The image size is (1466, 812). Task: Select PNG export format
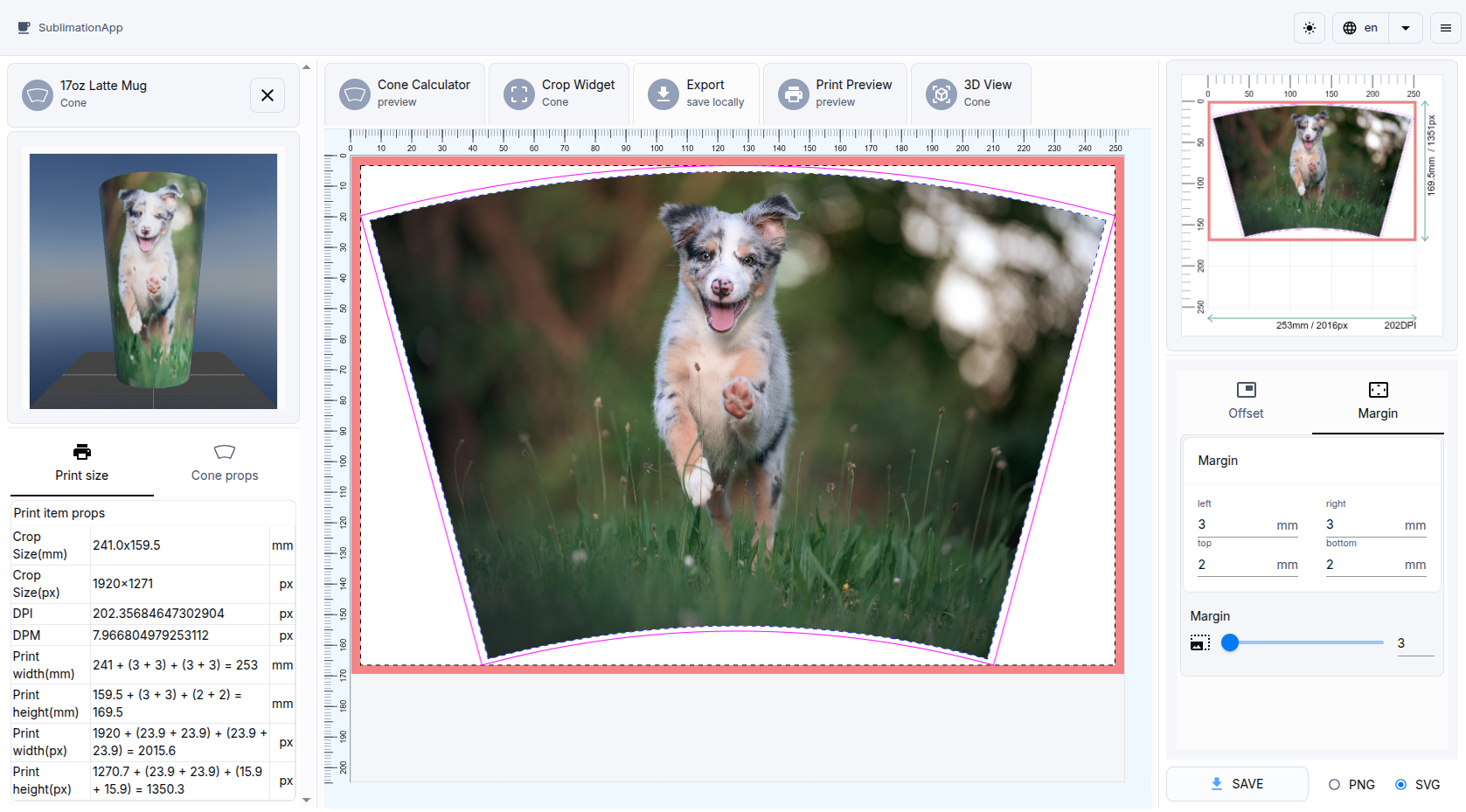(x=1334, y=785)
